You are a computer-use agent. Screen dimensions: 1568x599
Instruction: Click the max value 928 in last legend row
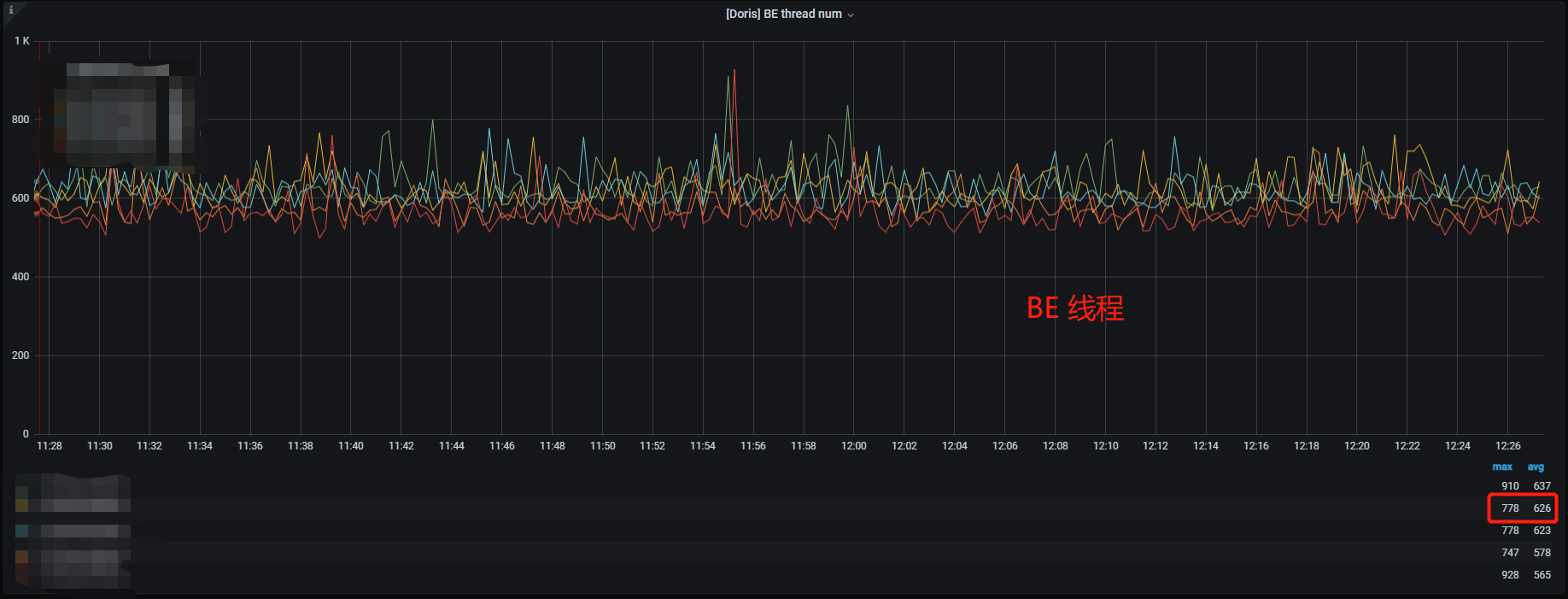[x=1510, y=574]
